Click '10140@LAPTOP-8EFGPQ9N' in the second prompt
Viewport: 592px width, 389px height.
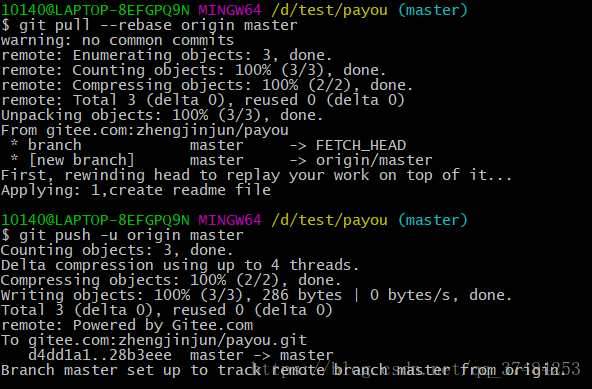[95, 220]
